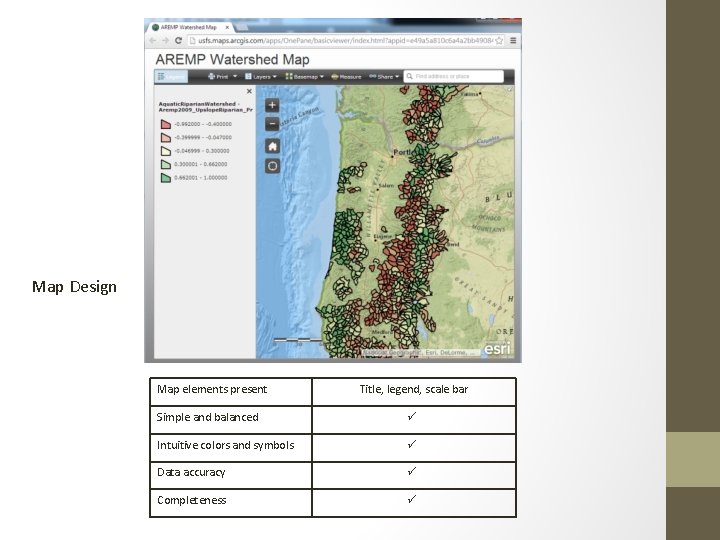This screenshot has width=720, height=540.
Task: Open the Print dropdown
Action: [222, 77]
